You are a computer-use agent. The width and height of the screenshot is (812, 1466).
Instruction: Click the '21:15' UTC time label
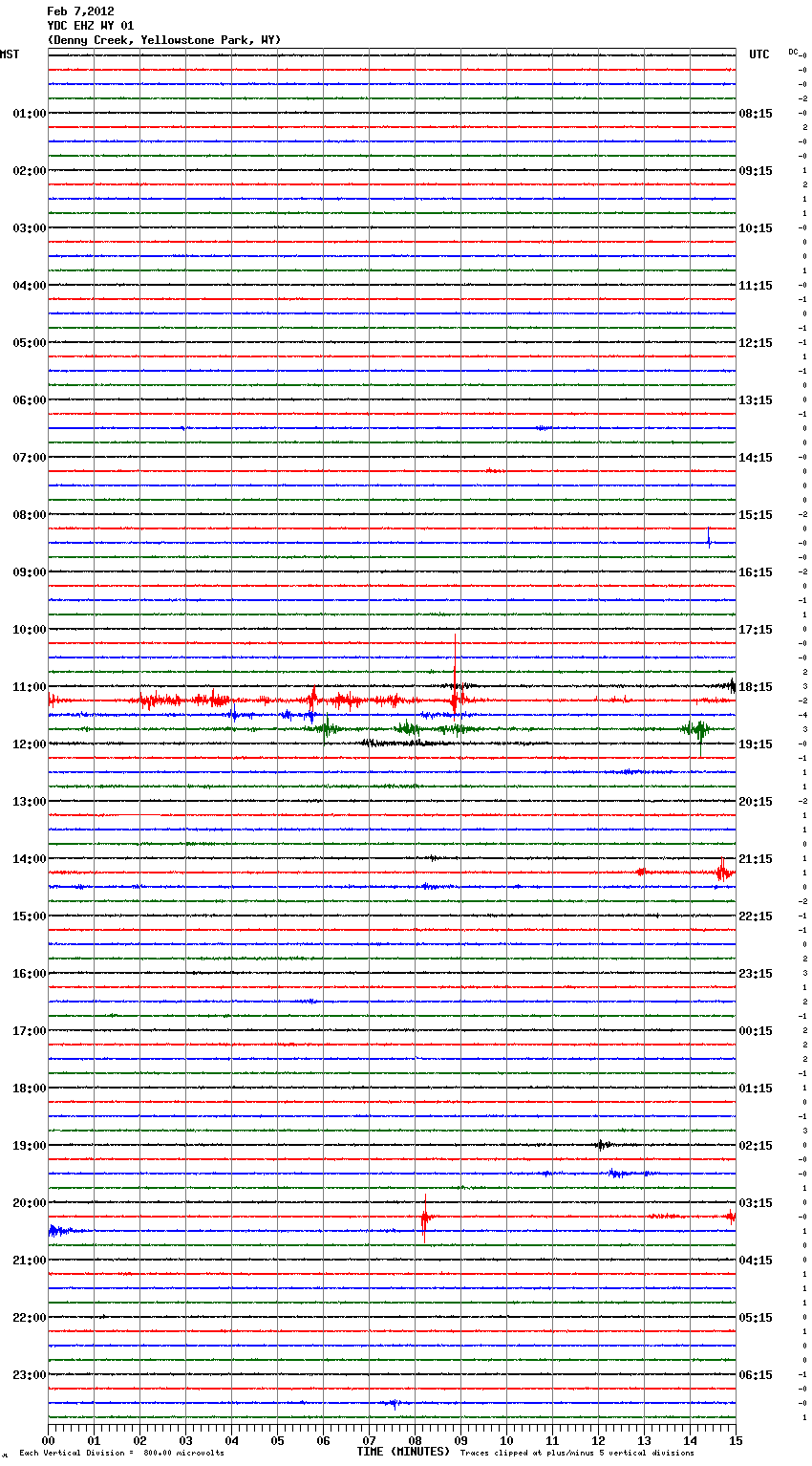(756, 858)
